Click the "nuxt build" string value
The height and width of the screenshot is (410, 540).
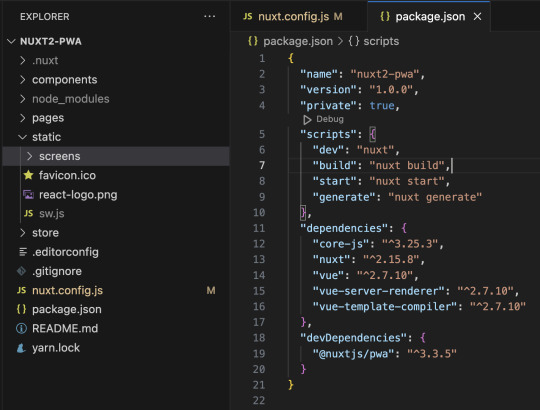tap(407, 166)
